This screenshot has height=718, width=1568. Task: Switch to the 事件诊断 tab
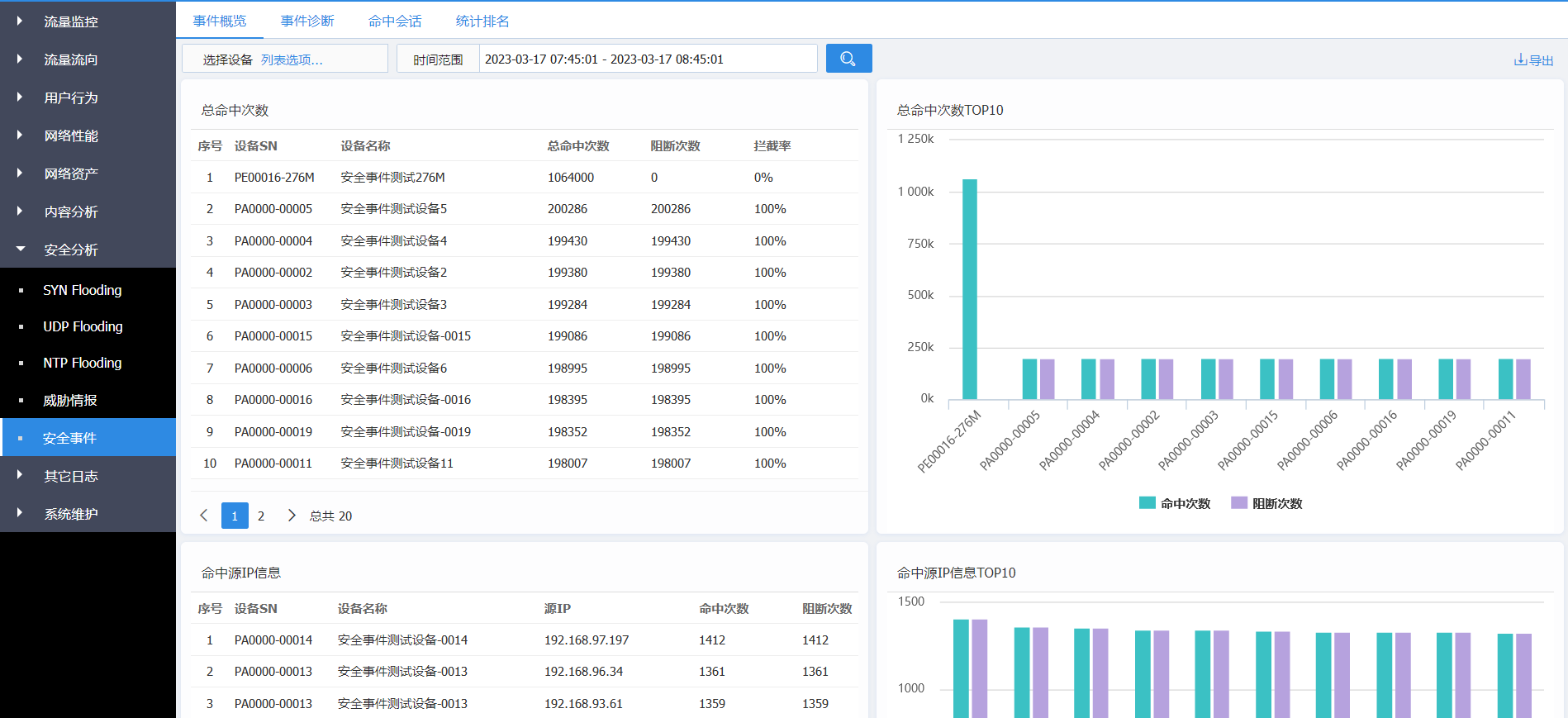click(307, 21)
